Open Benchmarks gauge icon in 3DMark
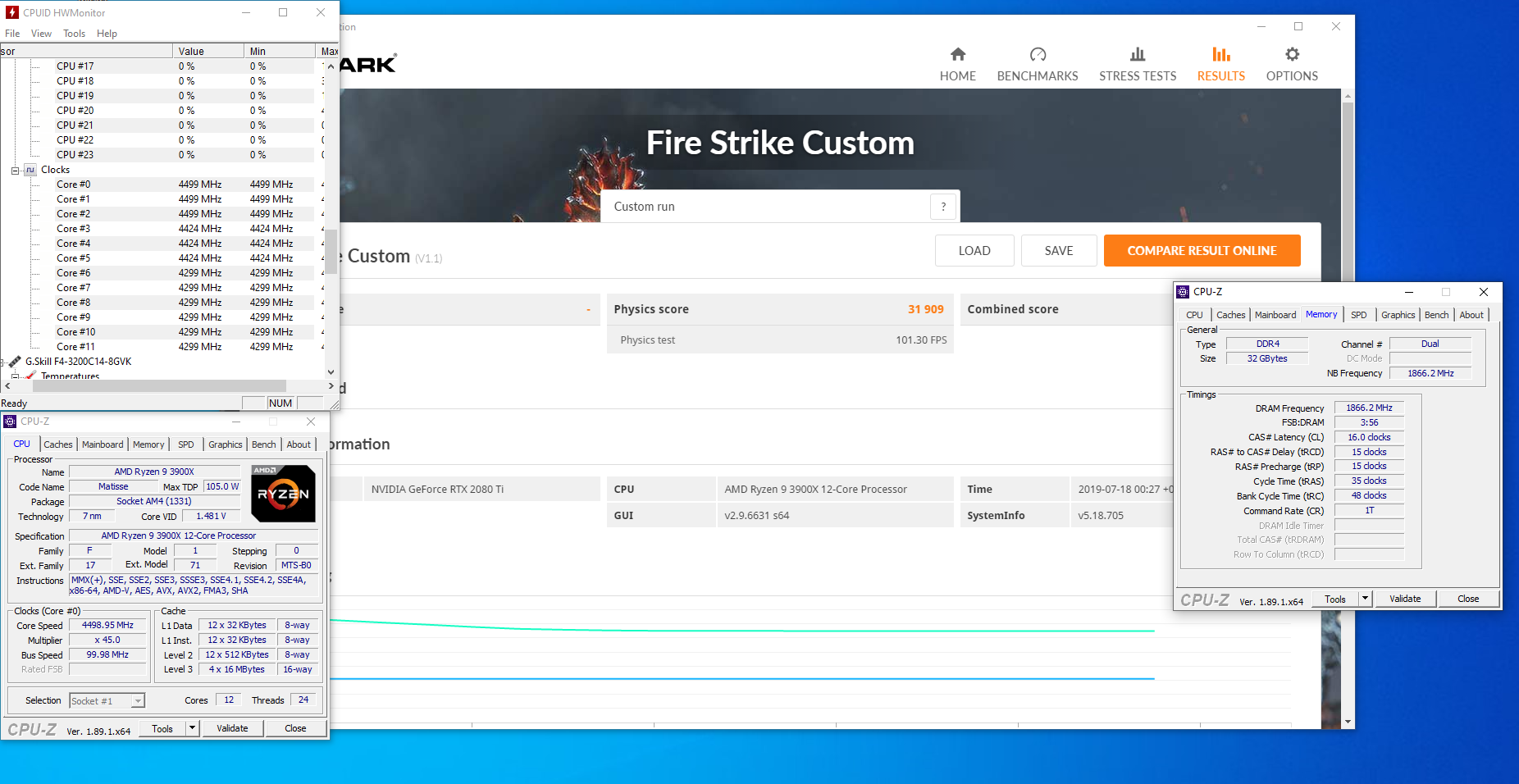 tap(1038, 54)
